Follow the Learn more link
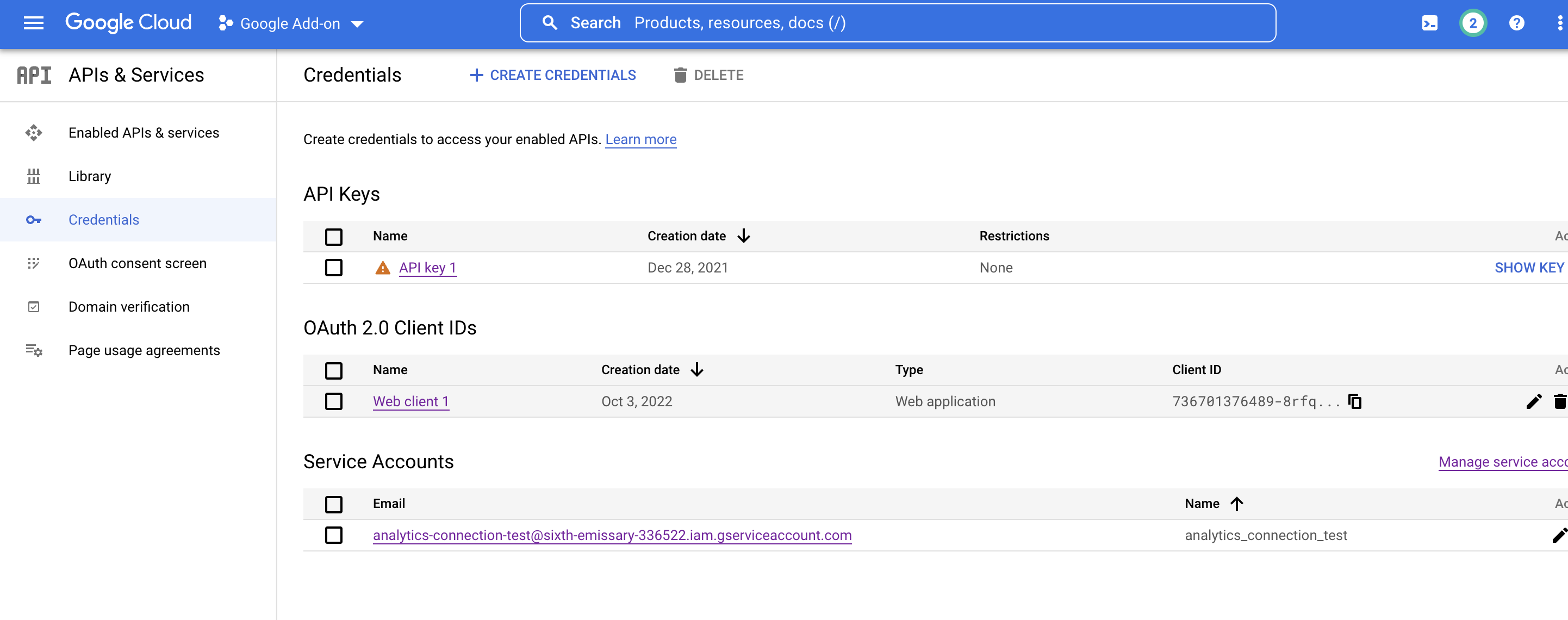The height and width of the screenshot is (620, 1568). (x=640, y=139)
